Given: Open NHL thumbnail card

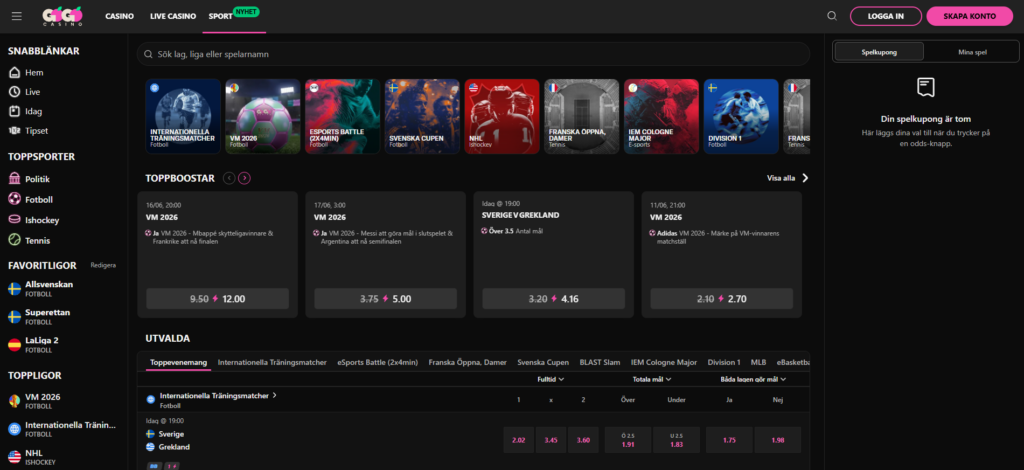Looking at the screenshot, I should 502,116.
